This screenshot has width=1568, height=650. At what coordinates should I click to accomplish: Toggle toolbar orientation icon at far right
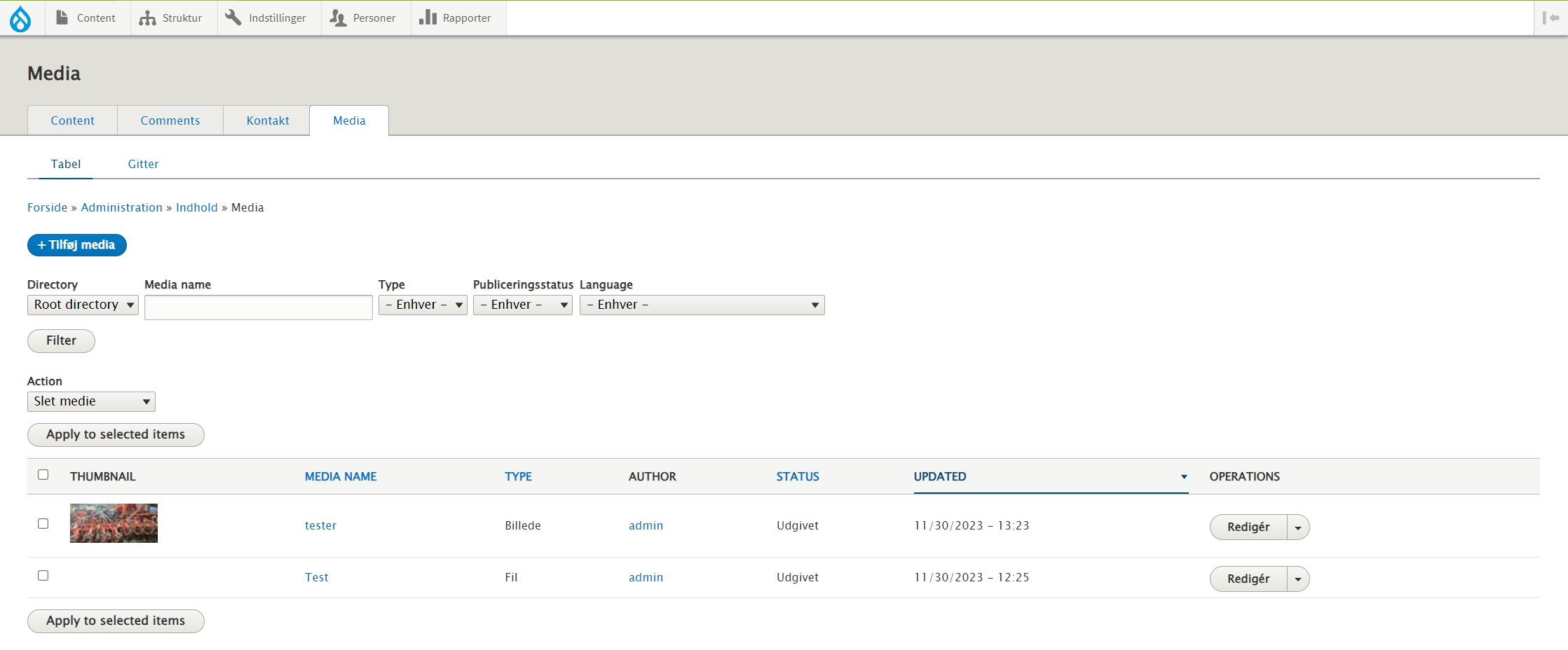click(x=1550, y=18)
